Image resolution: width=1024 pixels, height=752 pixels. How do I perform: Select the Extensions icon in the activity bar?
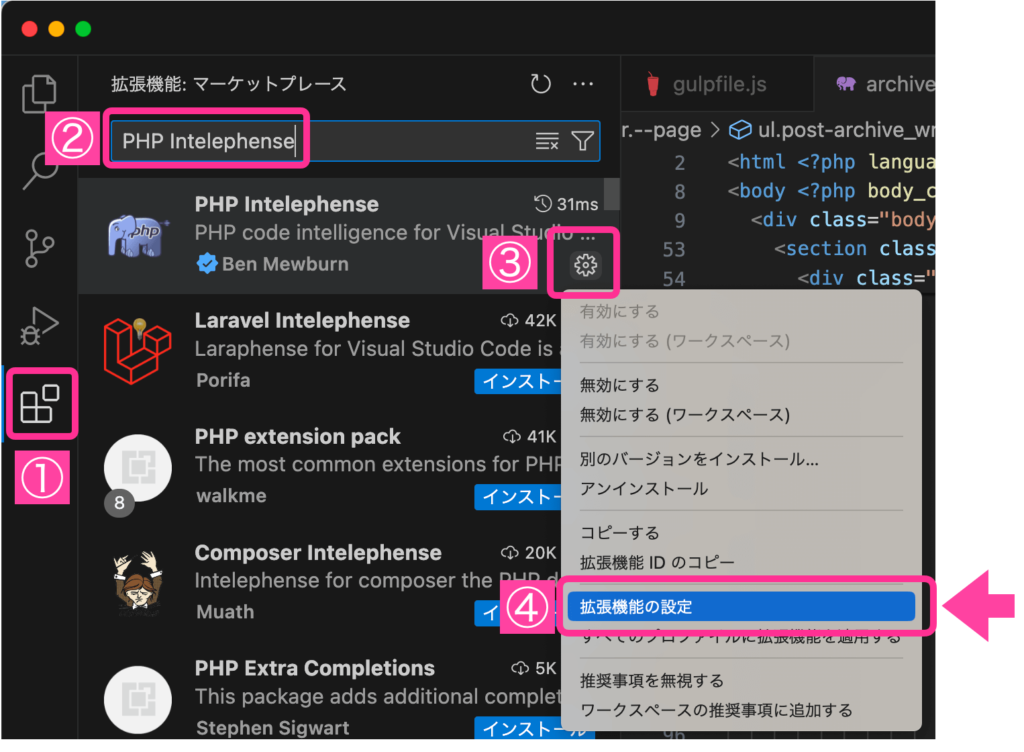click(x=41, y=404)
